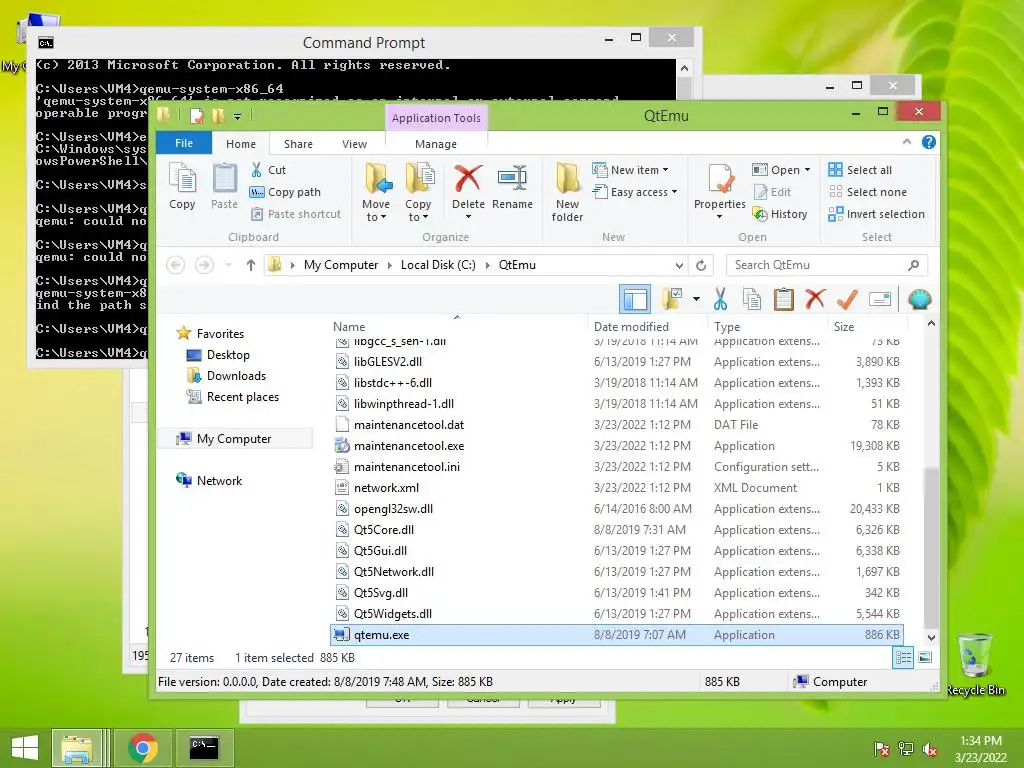
Task: Click Invert selection in the ribbon
Action: [876, 214]
